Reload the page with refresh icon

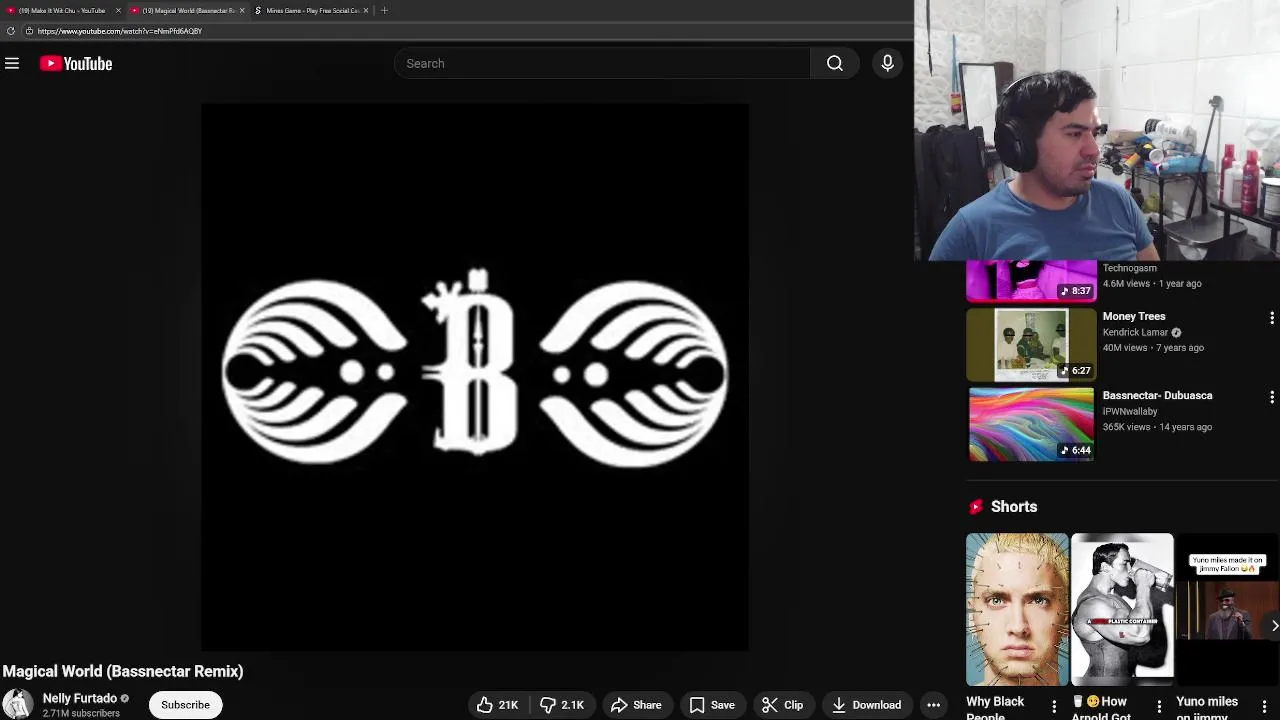coord(11,31)
